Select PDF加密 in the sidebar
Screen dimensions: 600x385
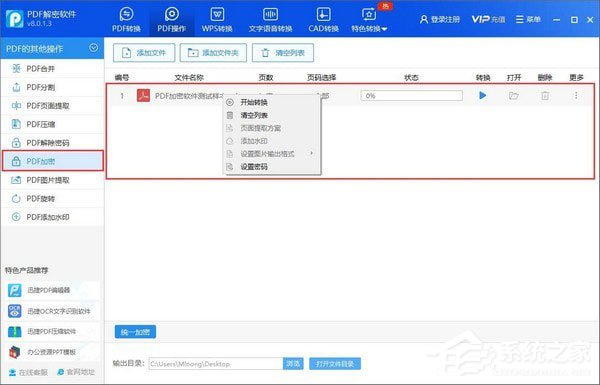point(52,161)
